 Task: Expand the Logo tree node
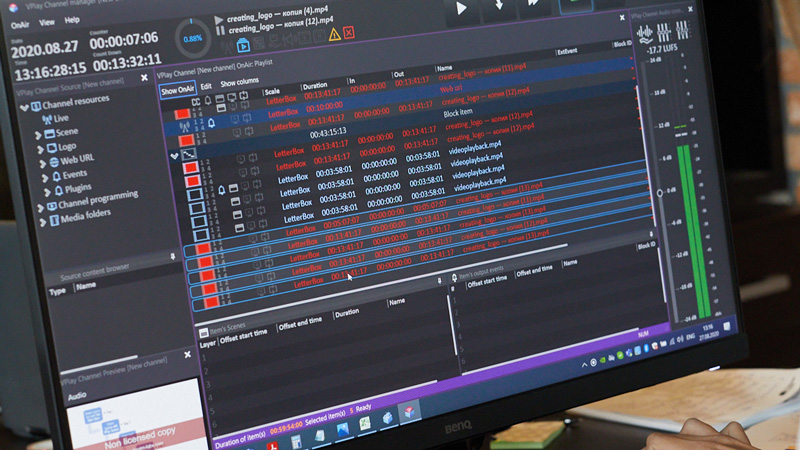pos(40,149)
